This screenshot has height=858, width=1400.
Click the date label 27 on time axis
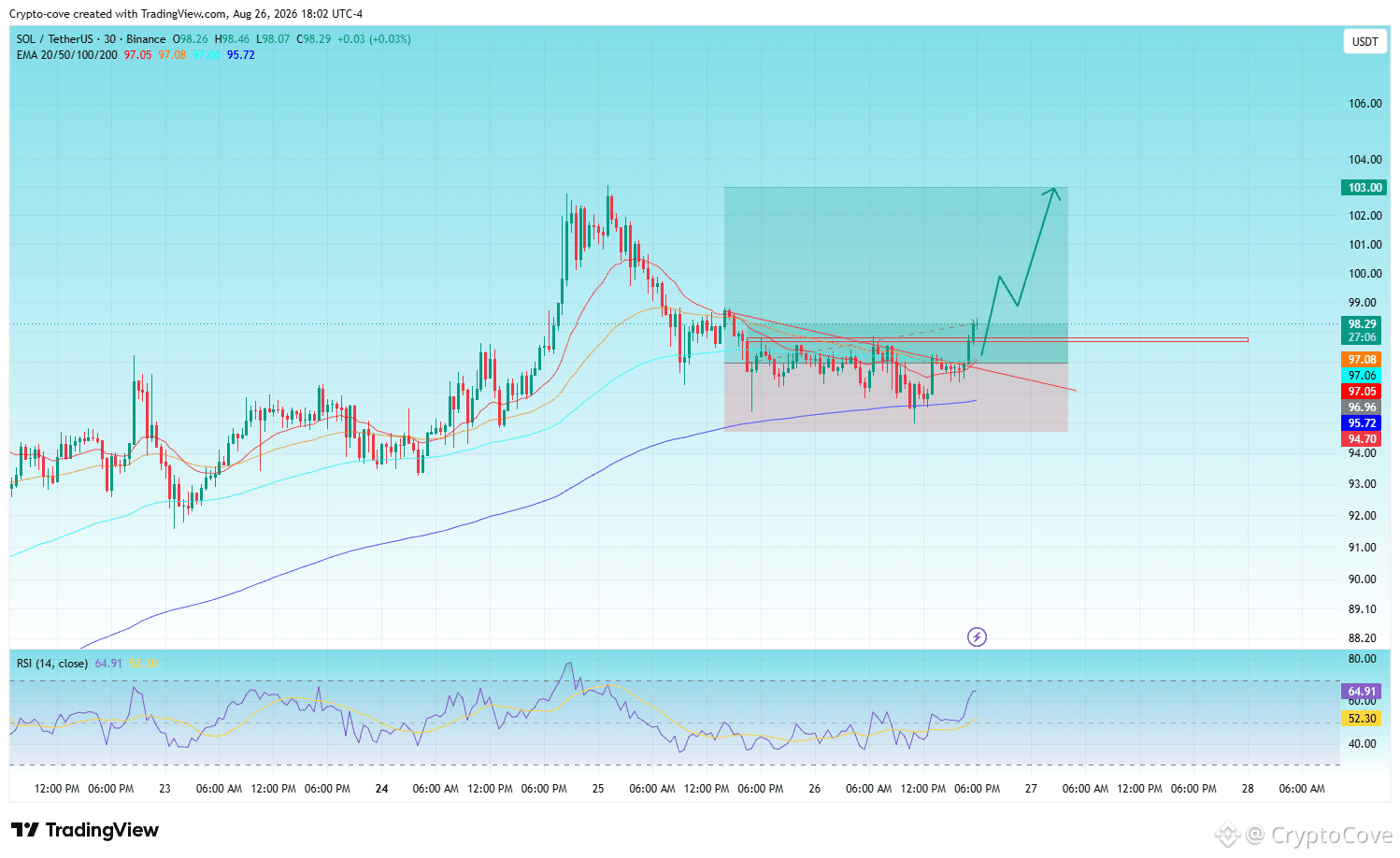[x=1031, y=789]
